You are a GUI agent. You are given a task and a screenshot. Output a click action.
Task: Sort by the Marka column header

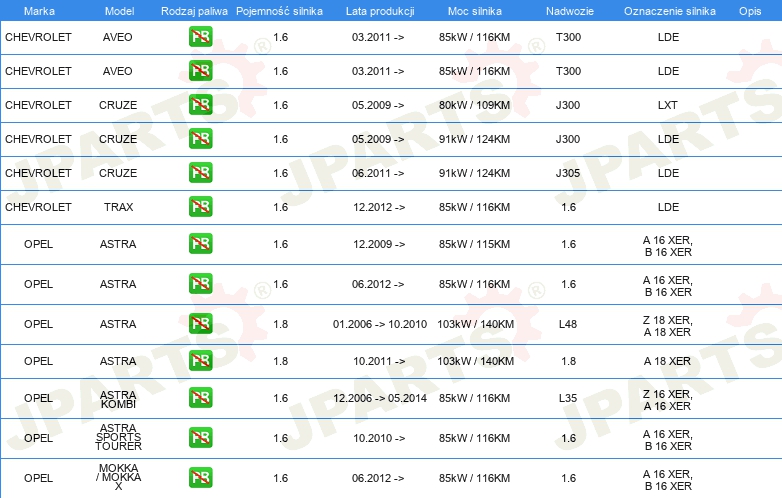pos(39,11)
